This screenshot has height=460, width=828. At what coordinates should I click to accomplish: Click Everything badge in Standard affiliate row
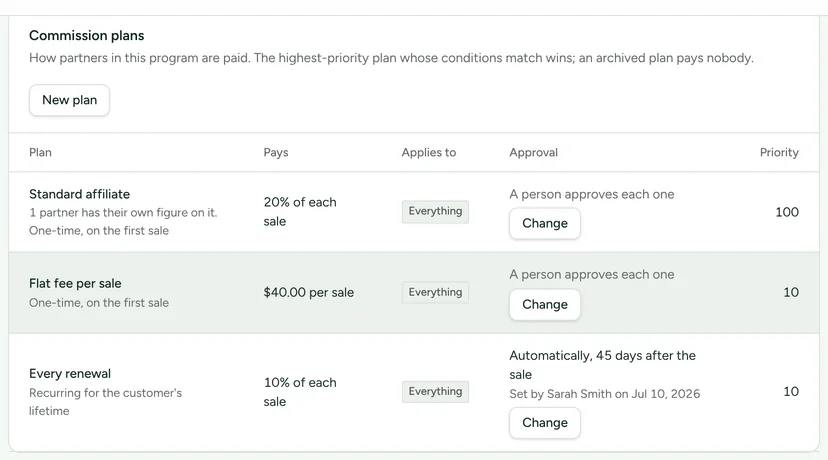(x=435, y=211)
